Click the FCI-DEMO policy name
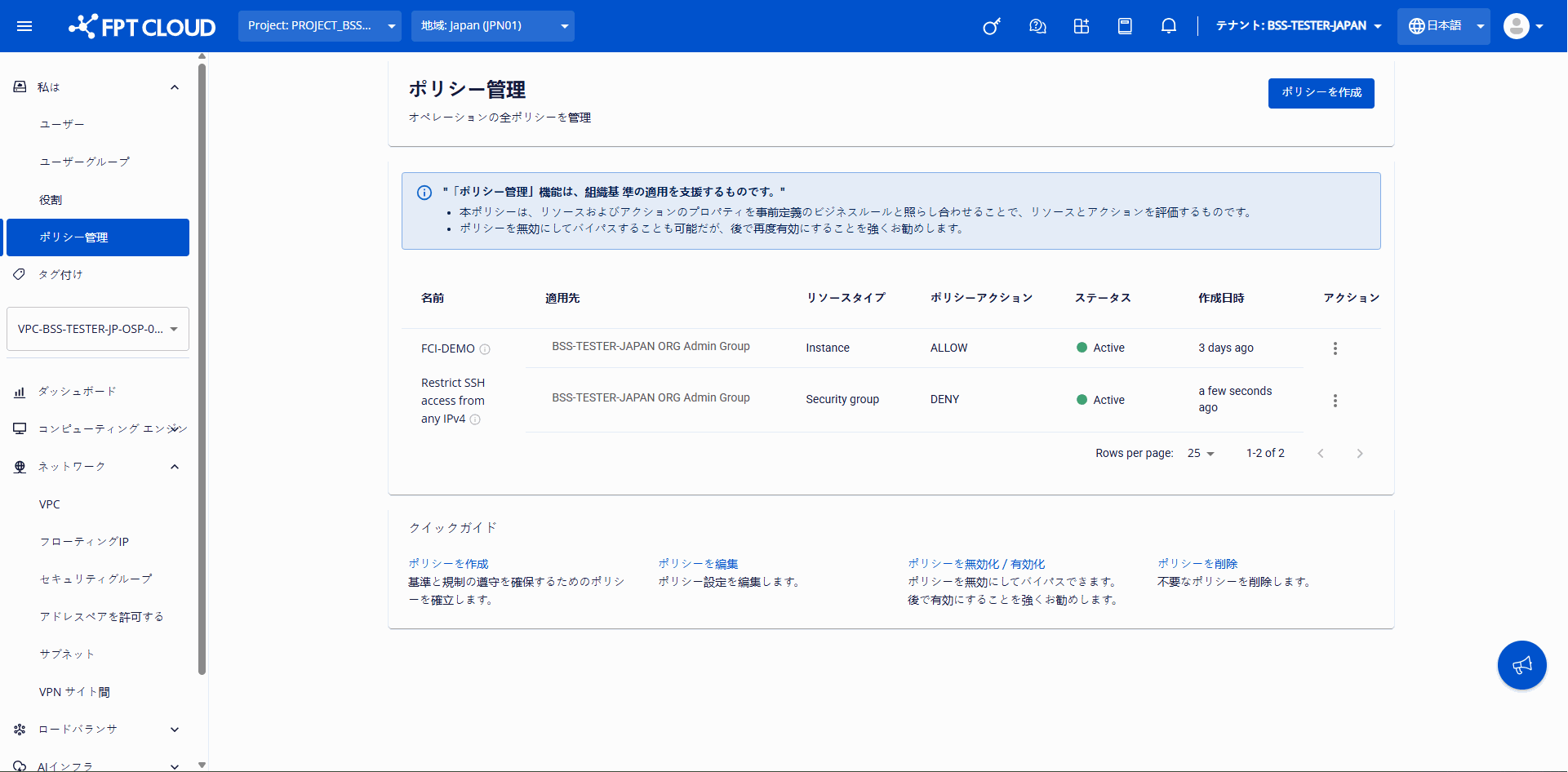Image resolution: width=1568 pixels, height=772 pixels. 447,348
